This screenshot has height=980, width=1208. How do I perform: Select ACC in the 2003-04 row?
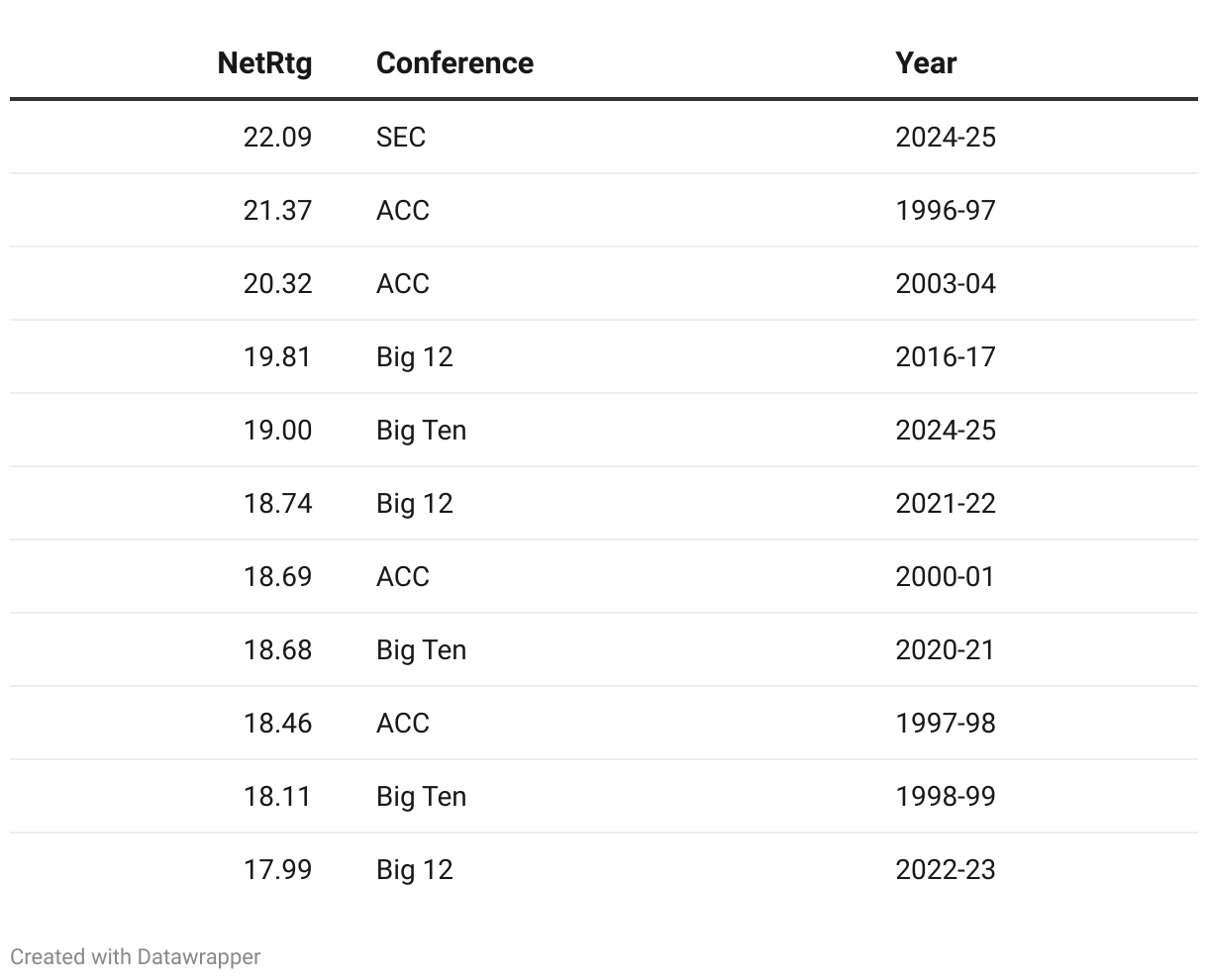403,283
